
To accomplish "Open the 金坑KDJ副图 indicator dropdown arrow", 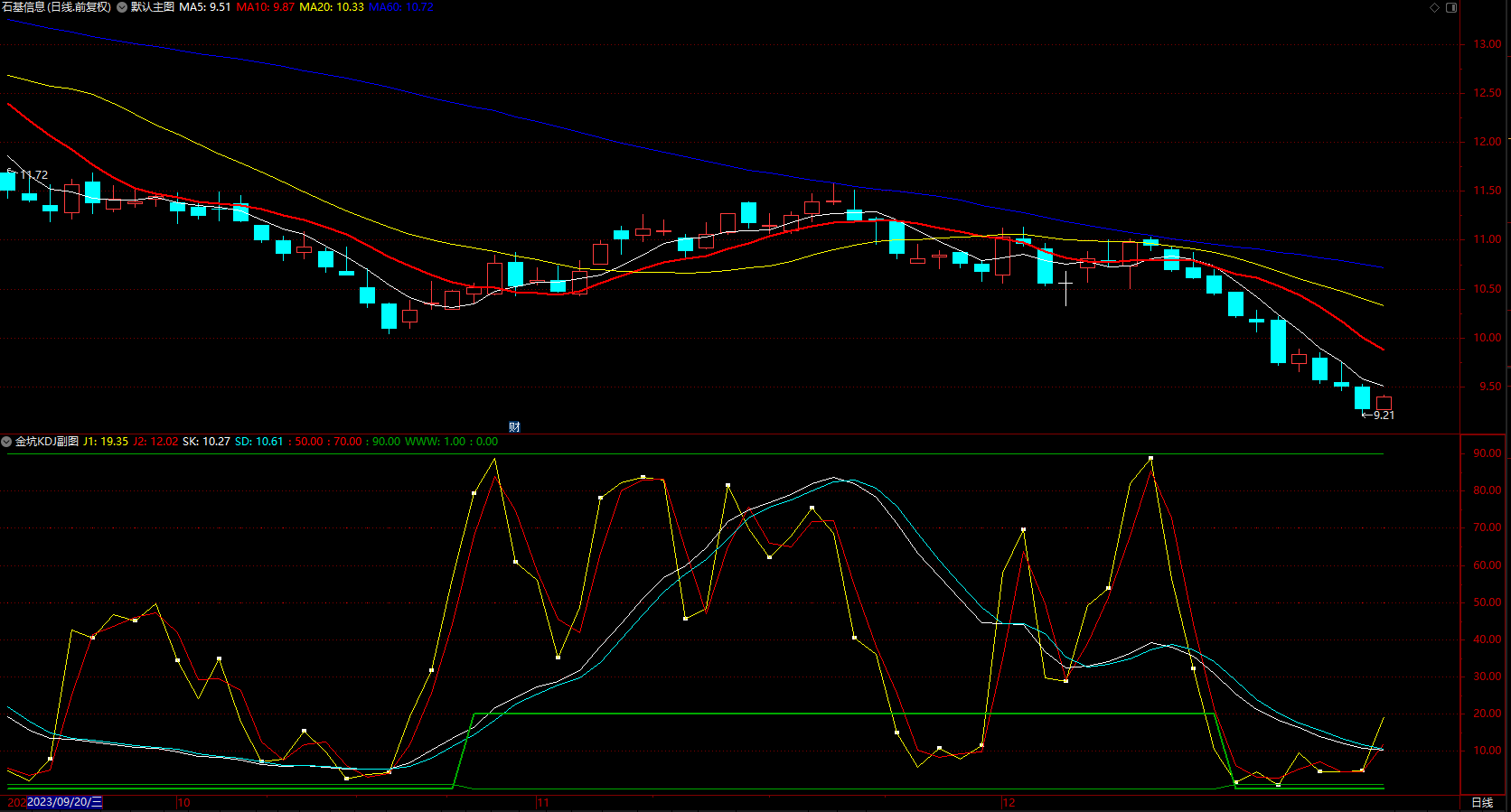I will point(6,442).
